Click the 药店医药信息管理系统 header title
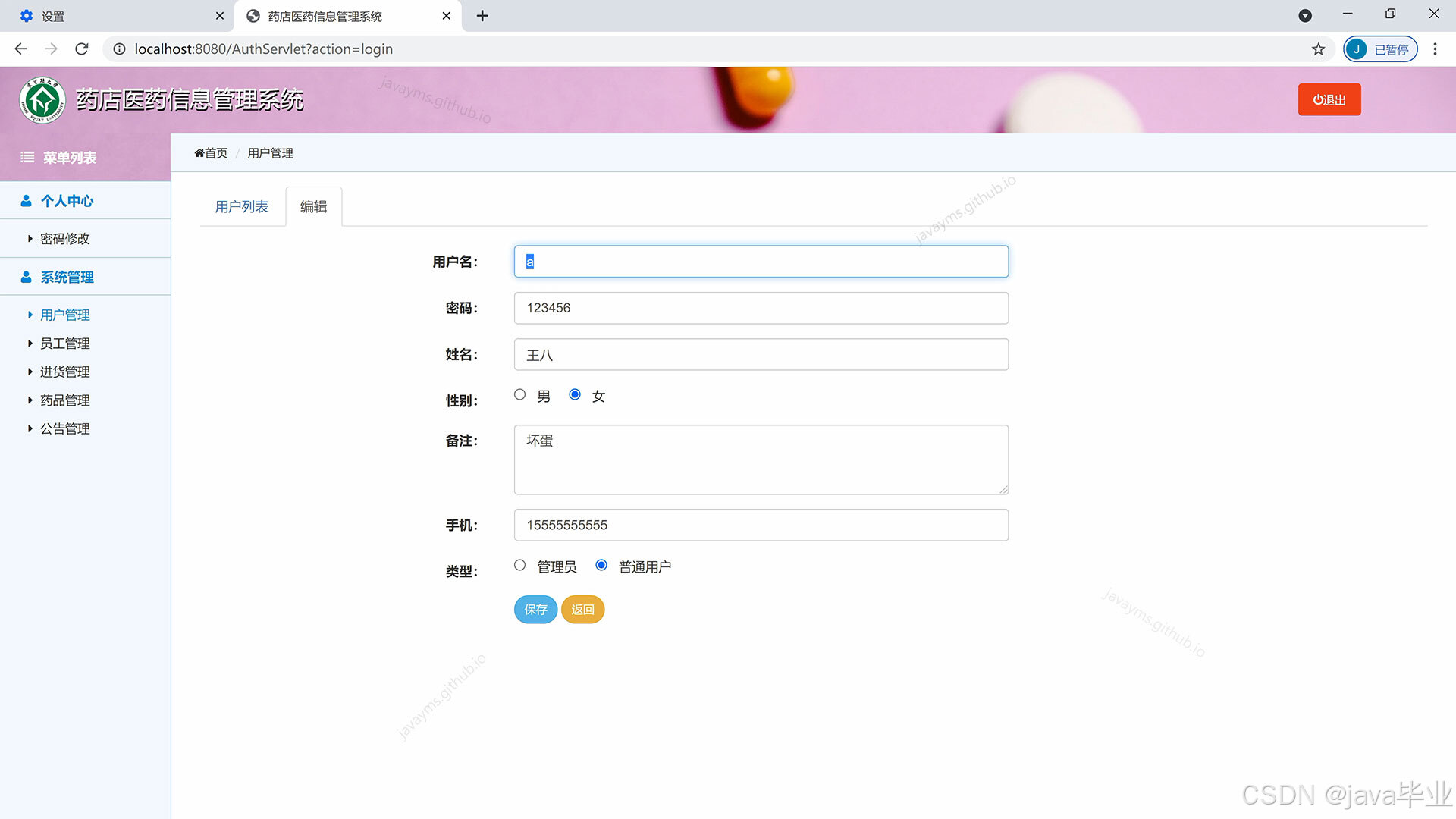Screen dimensions: 1456x819 pyautogui.click(x=190, y=100)
